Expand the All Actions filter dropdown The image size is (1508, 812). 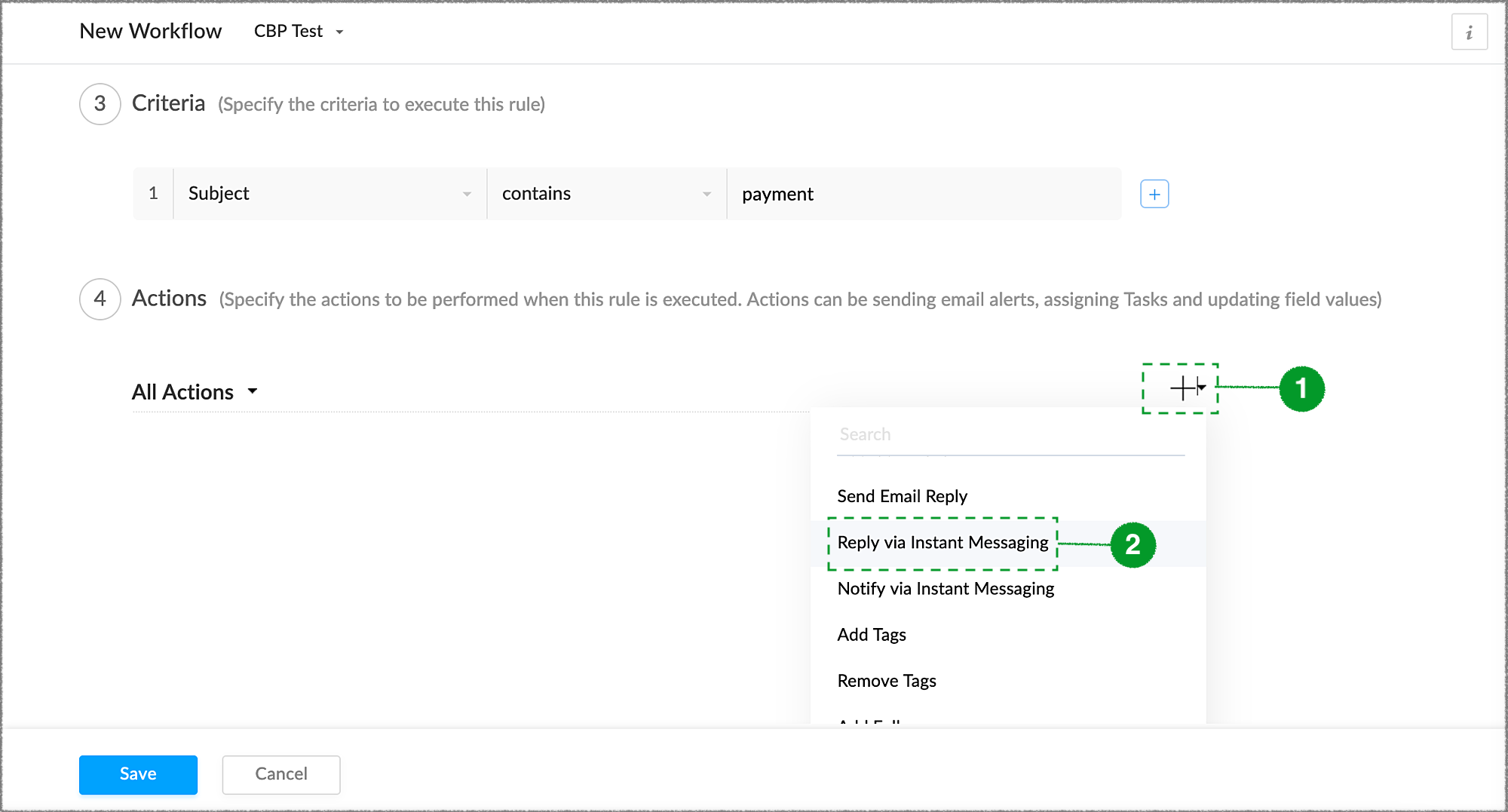(x=195, y=392)
